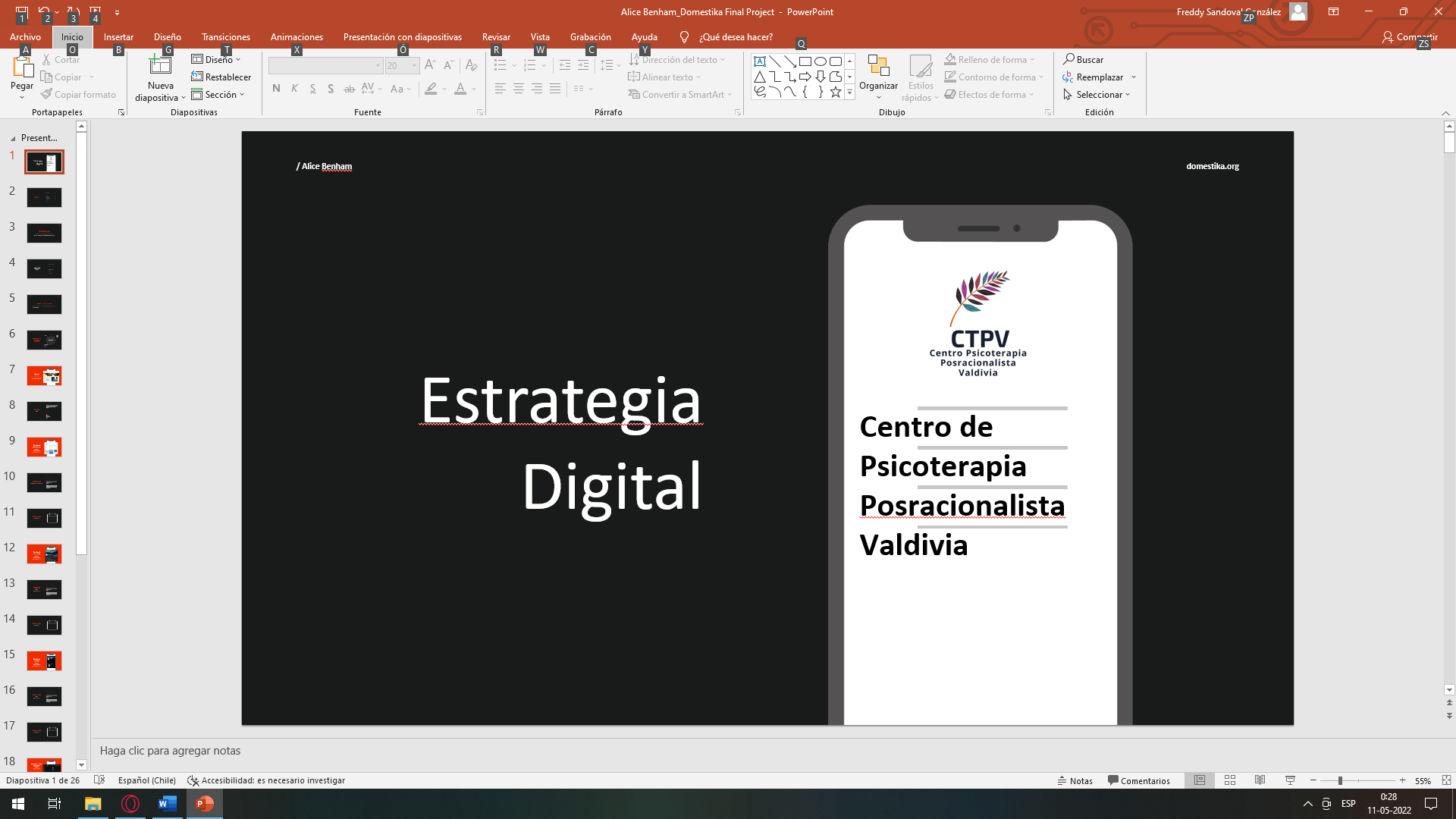Collapse the Present... section in thumbnails
The width and height of the screenshot is (1456, 819).
click(13, 139)
